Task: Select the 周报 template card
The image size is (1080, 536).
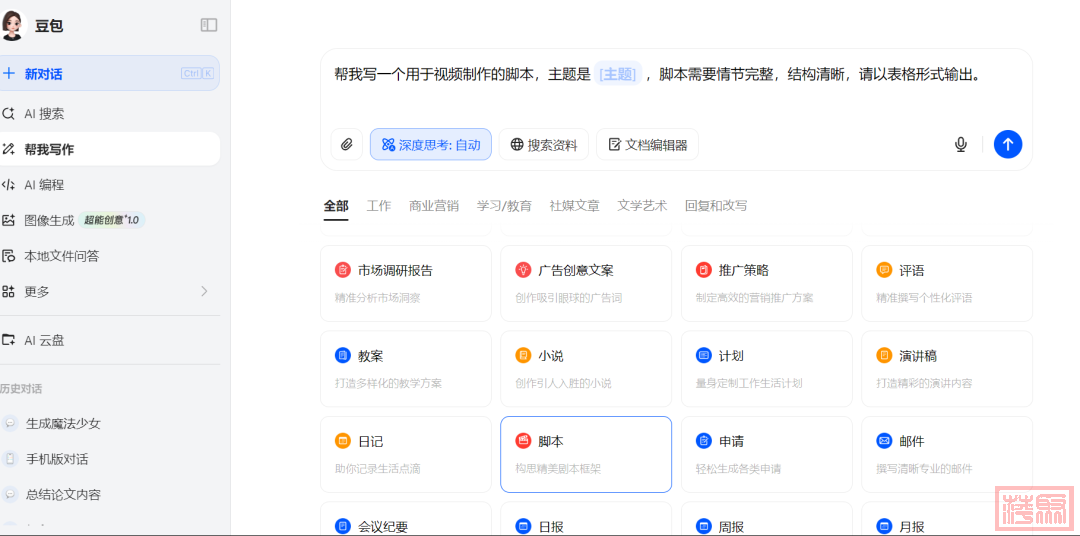Action: [x=767, y=519]
